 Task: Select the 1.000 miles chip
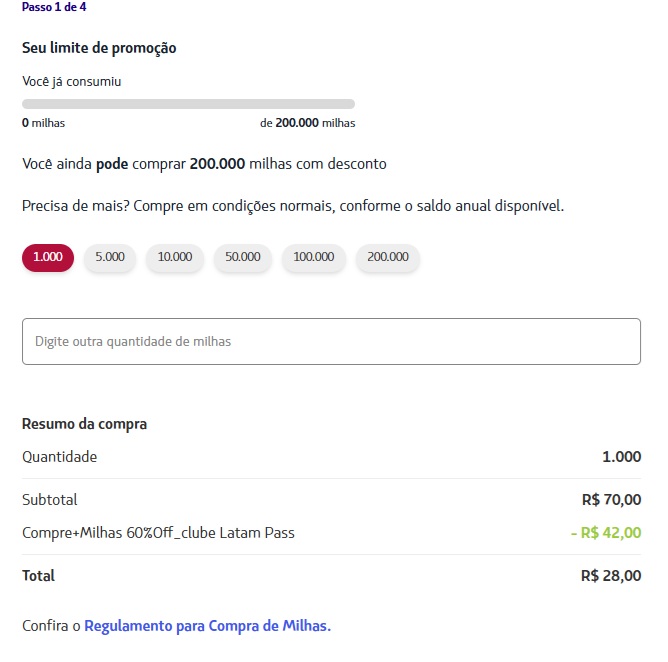(48, 257)
